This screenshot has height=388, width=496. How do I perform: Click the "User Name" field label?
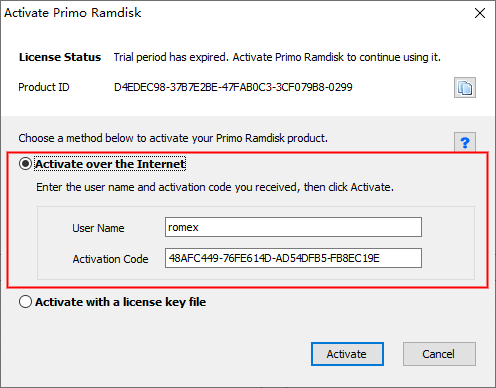point(98,228)
